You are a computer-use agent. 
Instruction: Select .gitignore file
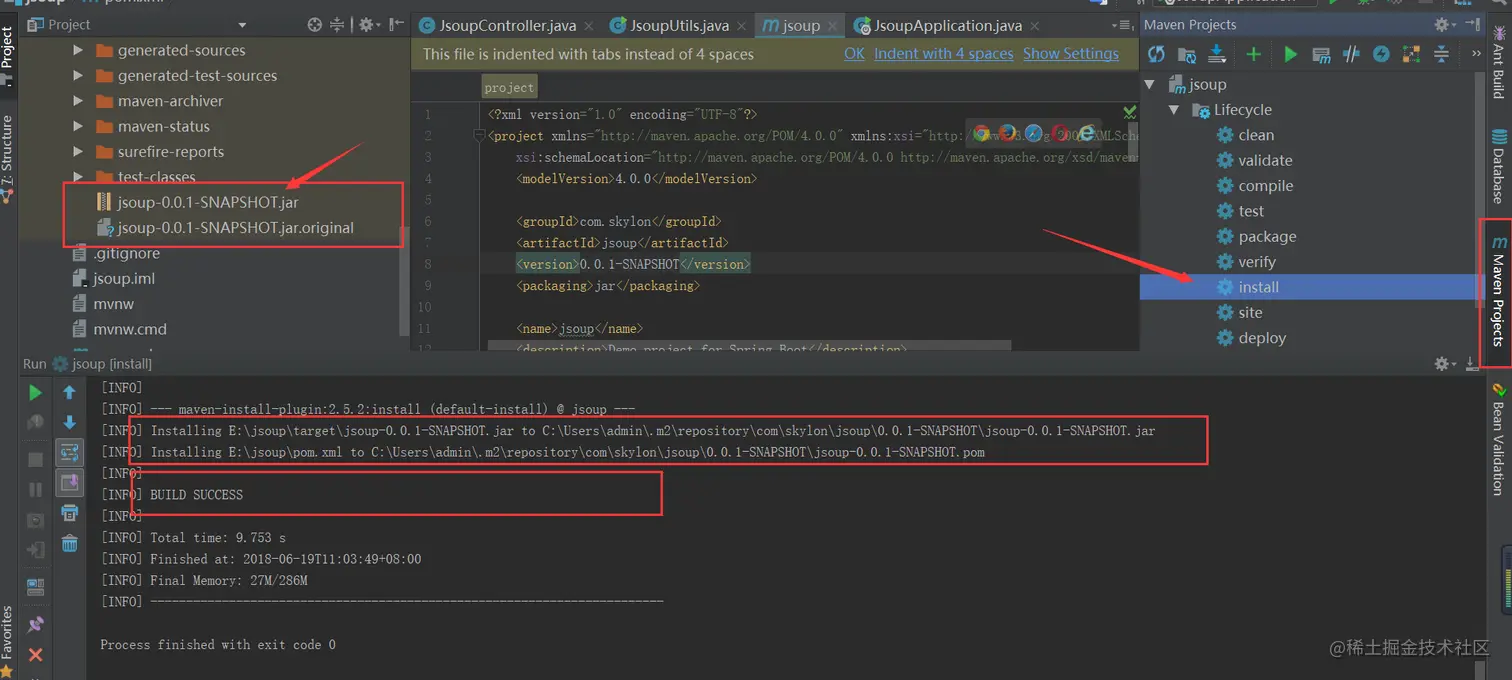pyautogui.click(x=116, y=253)
